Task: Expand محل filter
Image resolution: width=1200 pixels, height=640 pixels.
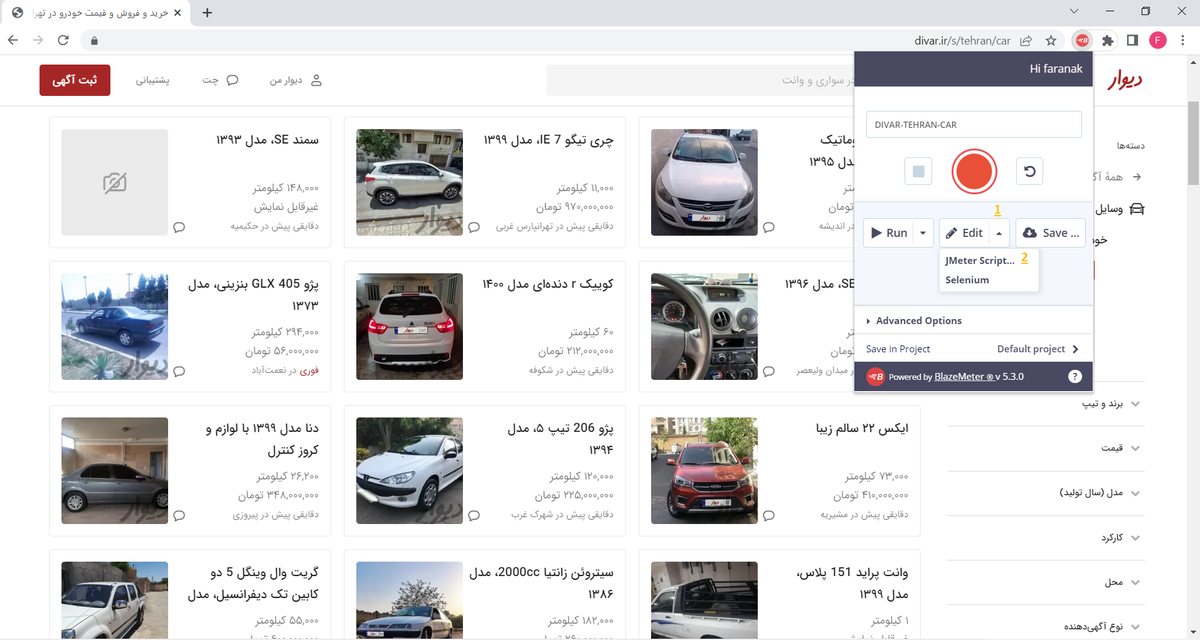Action: tap(1046, 582)
